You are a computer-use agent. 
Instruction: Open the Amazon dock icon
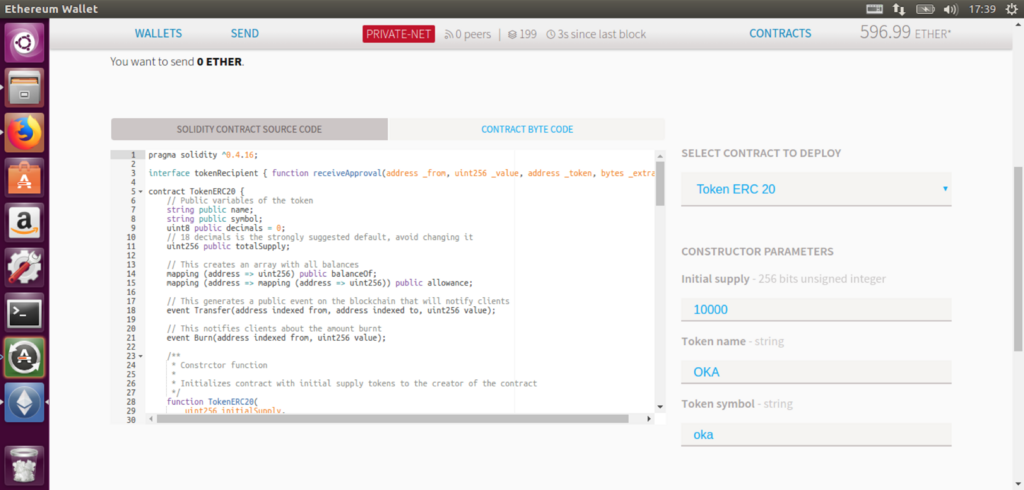(24, 222)
